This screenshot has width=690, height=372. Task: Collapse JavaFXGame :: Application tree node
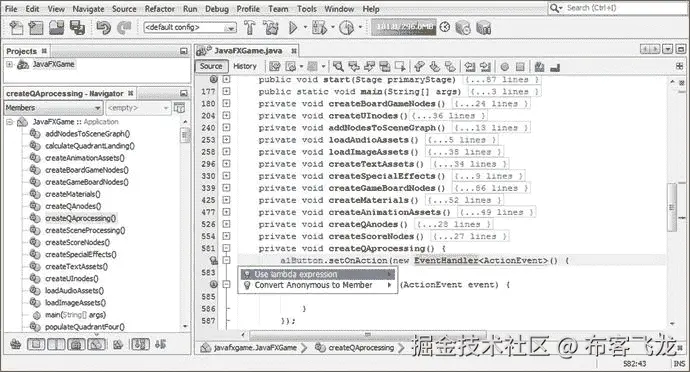coord(9,122)
